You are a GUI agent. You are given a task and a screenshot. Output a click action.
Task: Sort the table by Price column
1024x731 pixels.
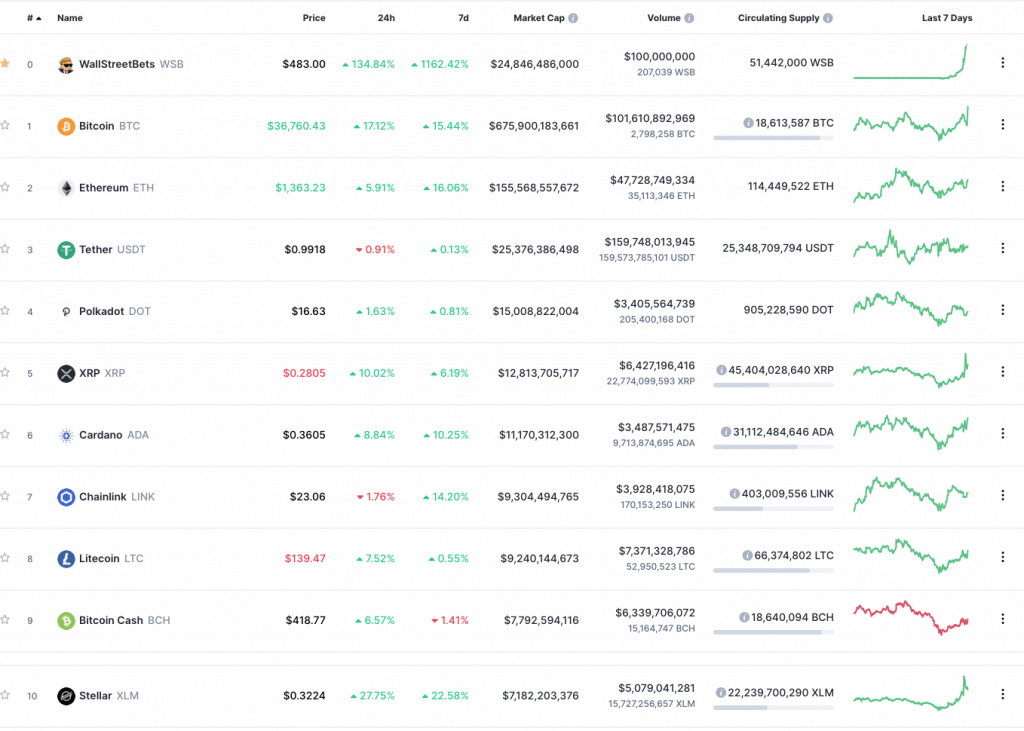(314, 18)
